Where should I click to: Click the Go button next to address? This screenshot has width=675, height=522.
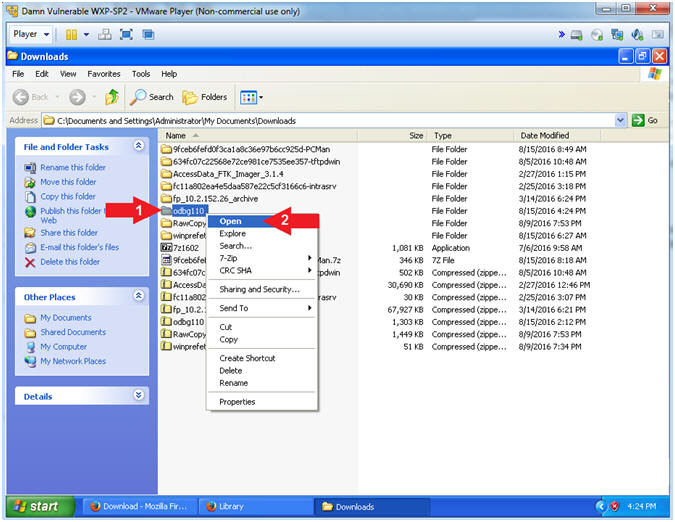pos(645,120)
